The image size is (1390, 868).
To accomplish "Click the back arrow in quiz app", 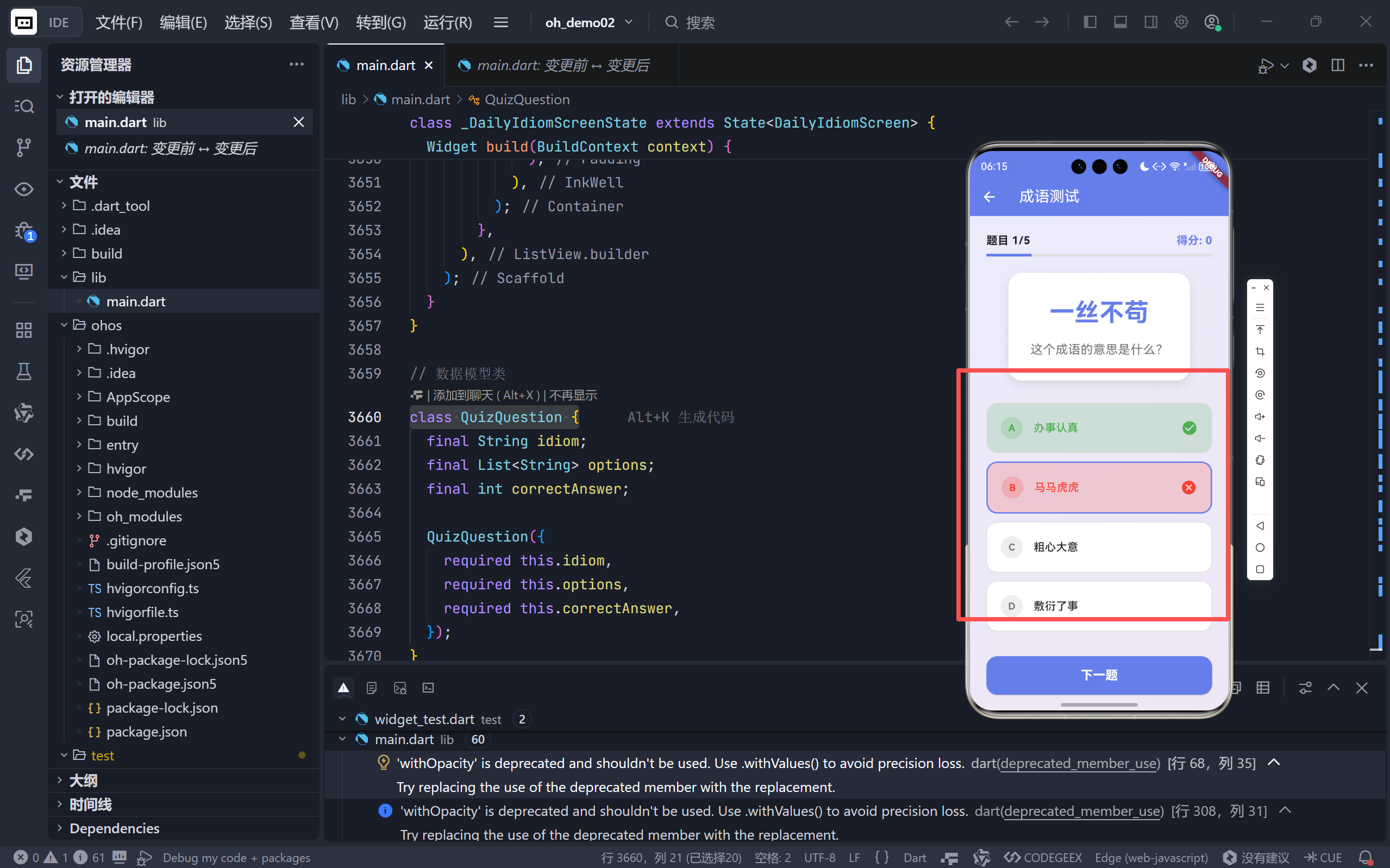I will (x=988, y=197).
